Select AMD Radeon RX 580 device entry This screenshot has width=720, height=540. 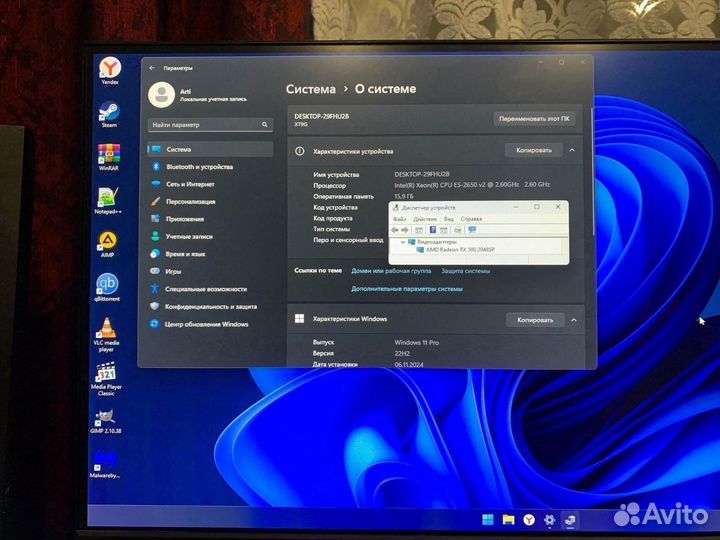pos(460,249)
